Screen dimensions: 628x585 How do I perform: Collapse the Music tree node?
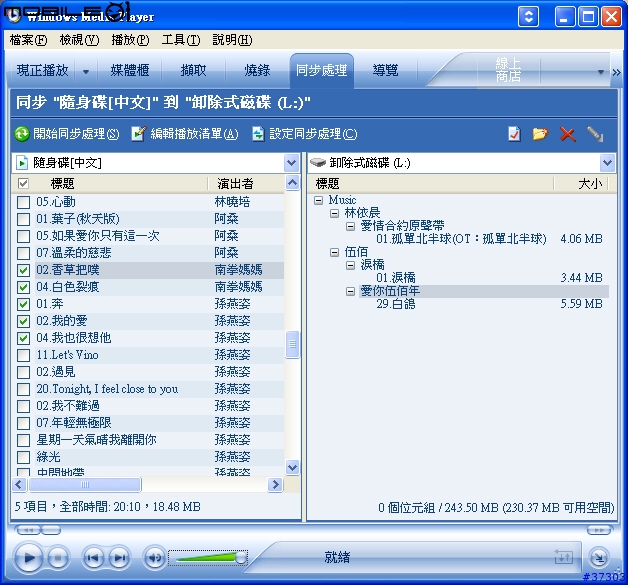[319, 200]
